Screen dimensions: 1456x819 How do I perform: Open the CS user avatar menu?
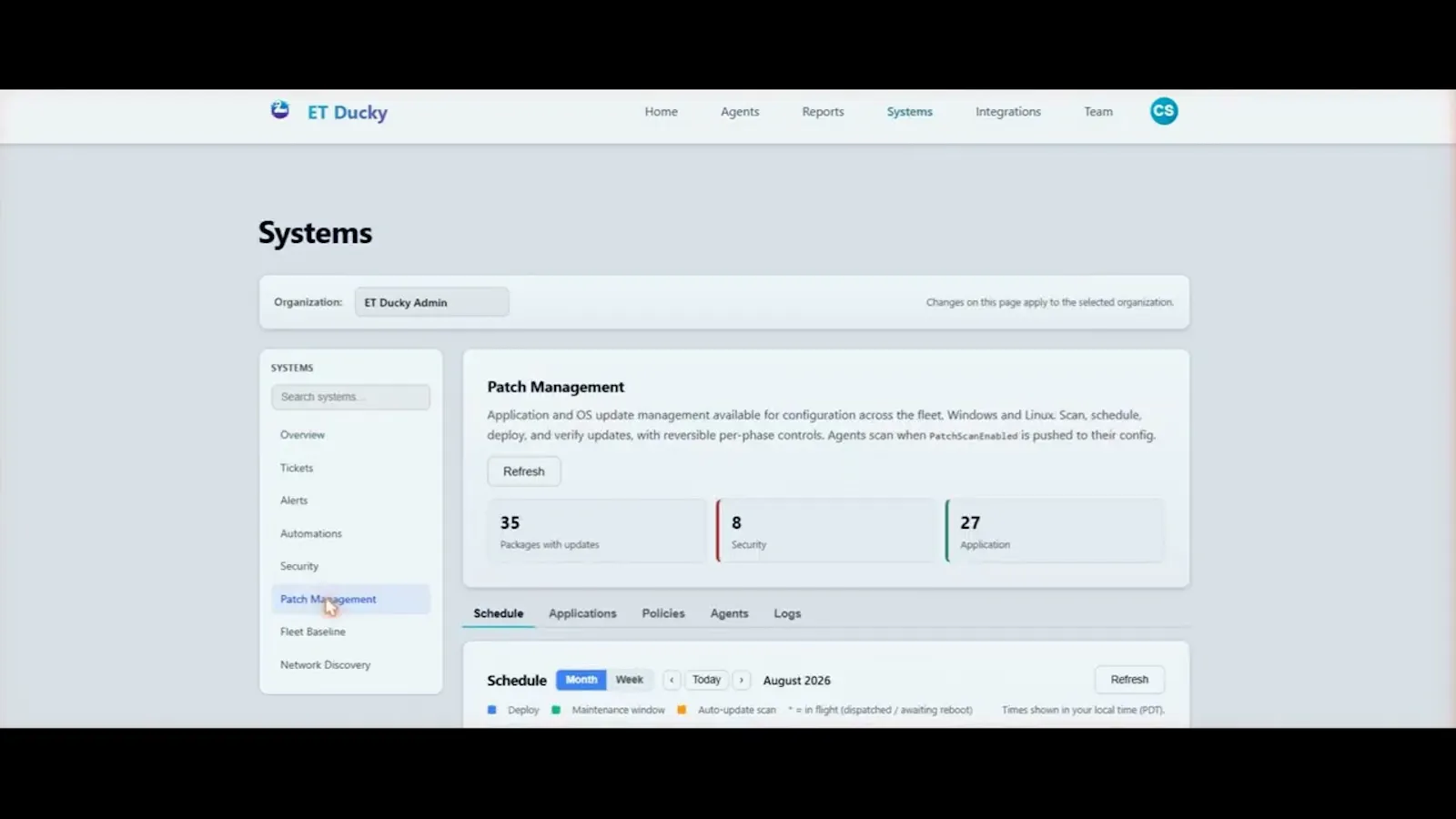[x=1163, y=111]
